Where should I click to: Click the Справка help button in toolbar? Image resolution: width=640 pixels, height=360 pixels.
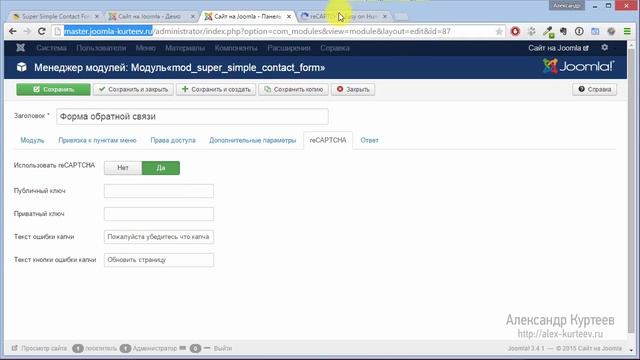[x=595, y=89]
